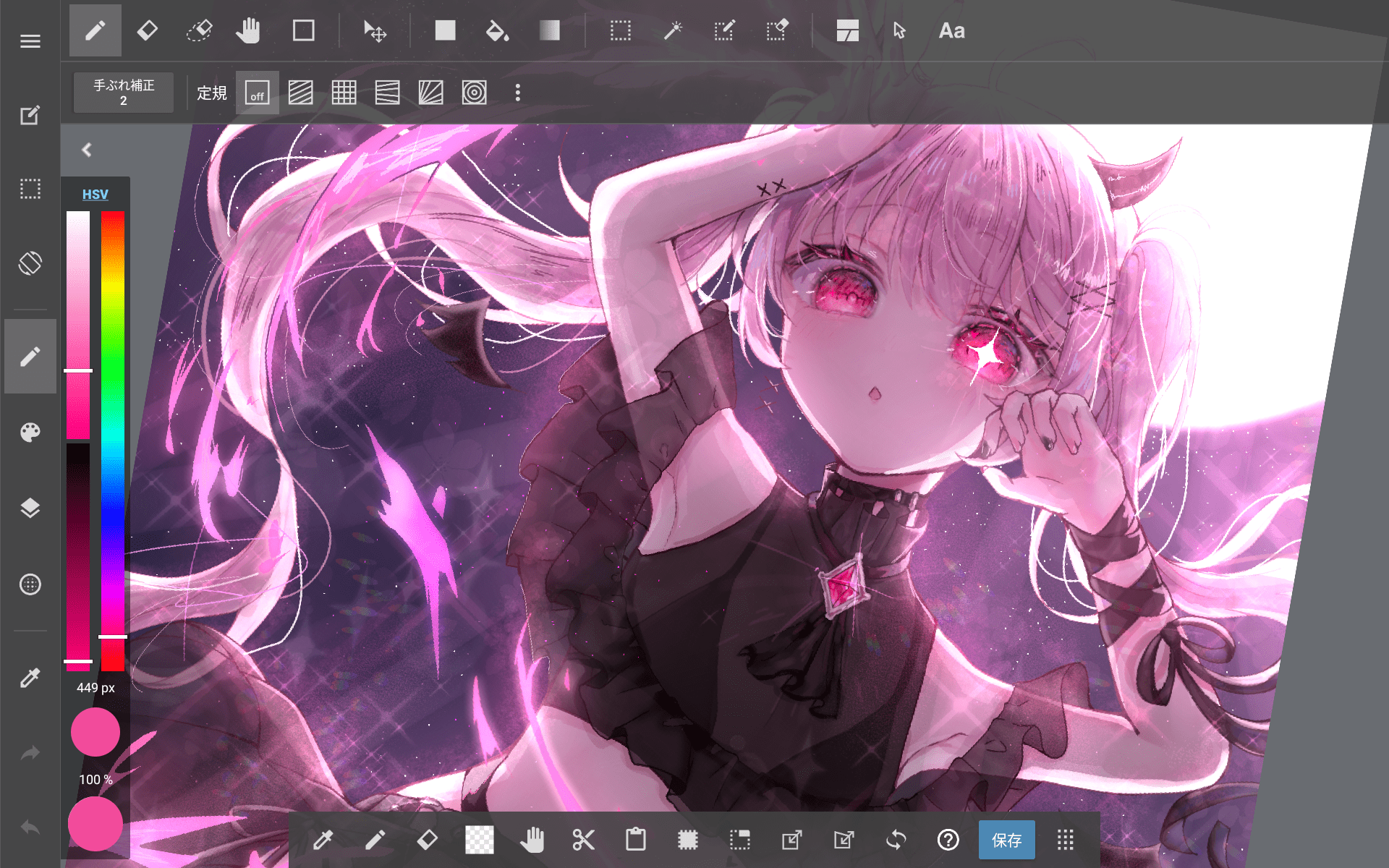Select the Gradient tool
Screen dimensions: 1389x868
coord(549,30)
